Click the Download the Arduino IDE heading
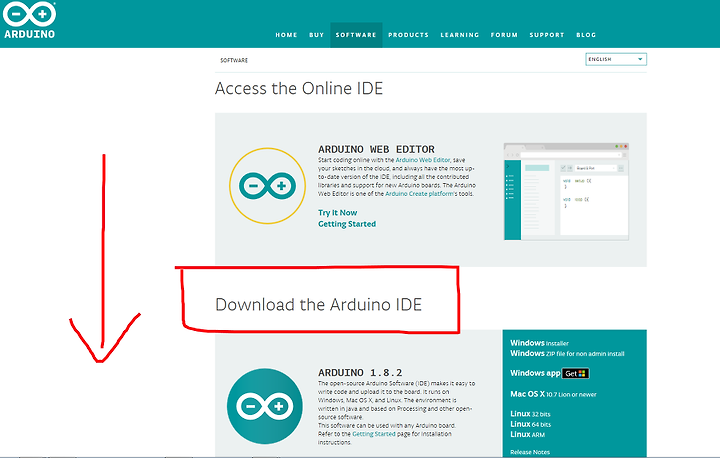 pyautogui.click(x=318, y=305)
